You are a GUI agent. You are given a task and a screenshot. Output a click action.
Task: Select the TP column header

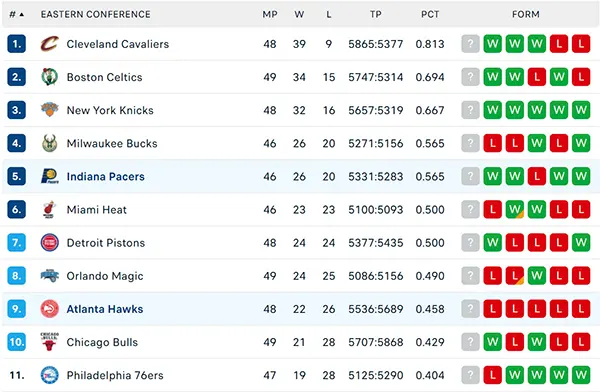click(375, 15)
